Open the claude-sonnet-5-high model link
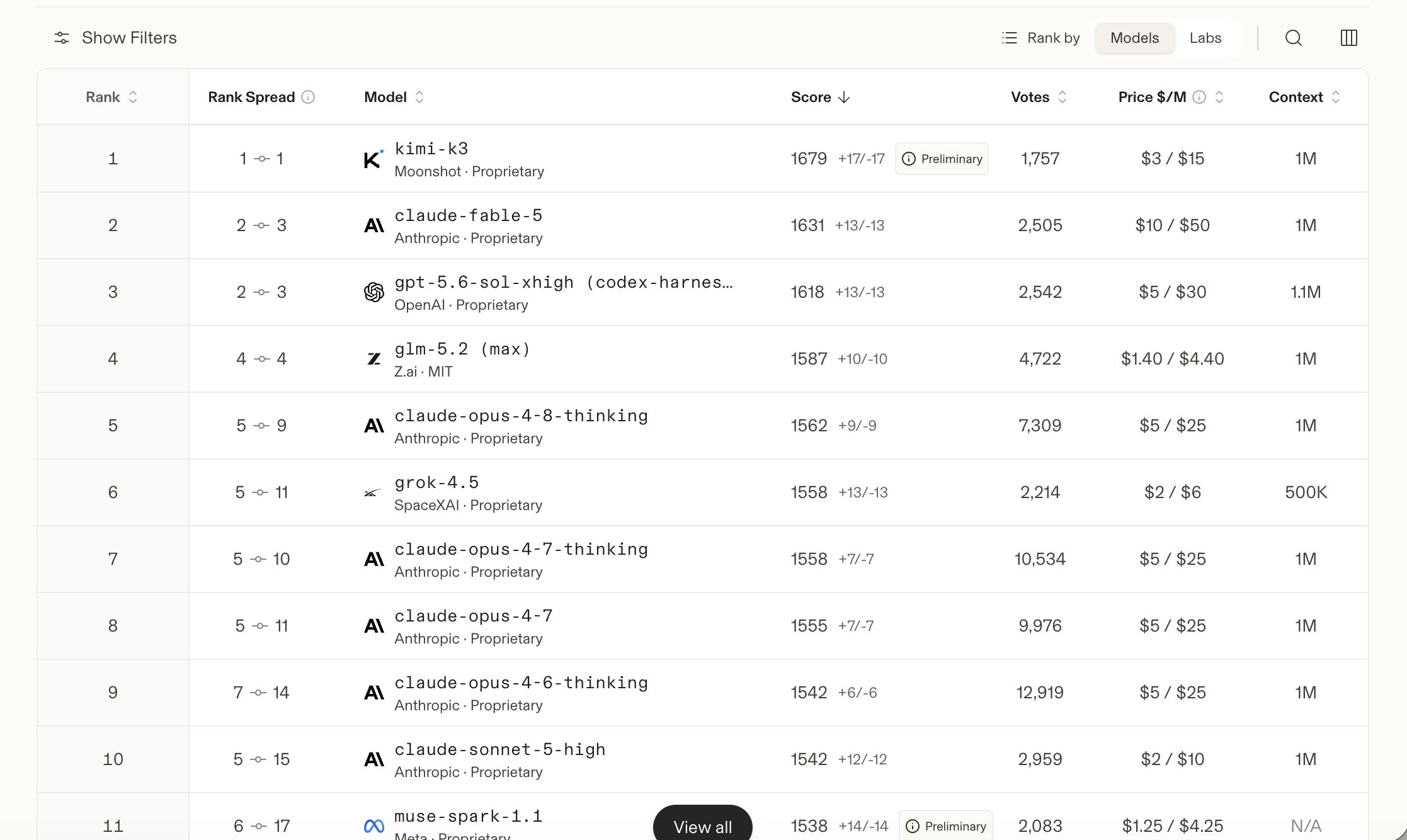1407x840 pixels. pos(500,749)
